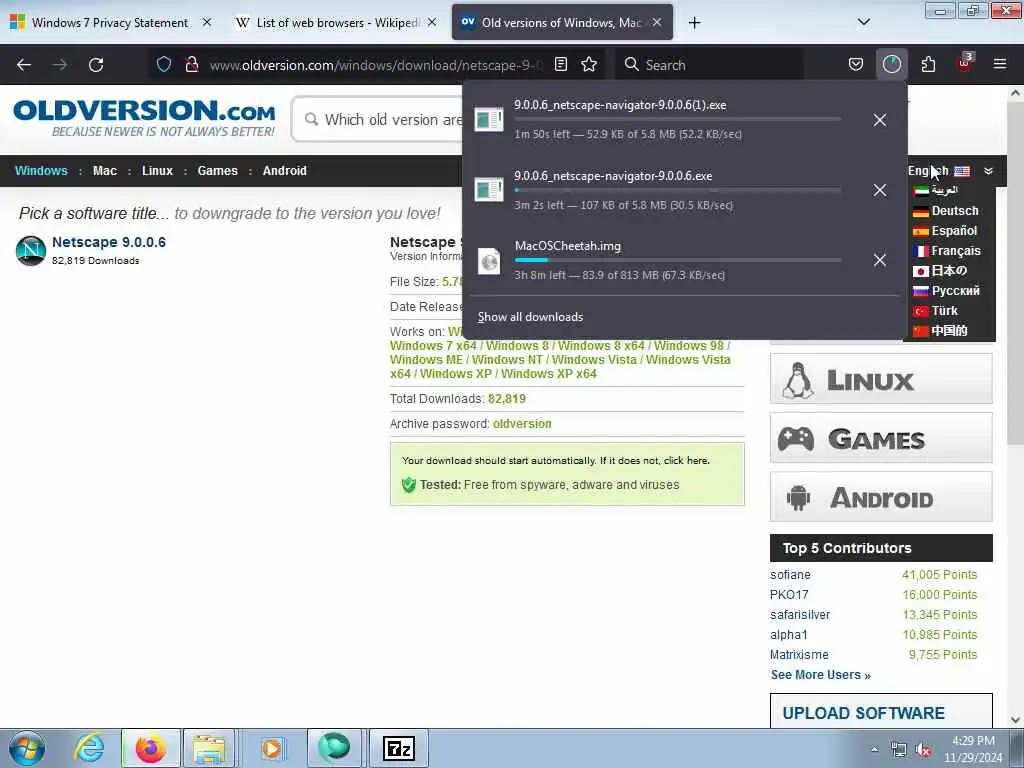1024x768 pixels.
Task: Collapse the English language dropdown chevron
Action: [988, 171]
